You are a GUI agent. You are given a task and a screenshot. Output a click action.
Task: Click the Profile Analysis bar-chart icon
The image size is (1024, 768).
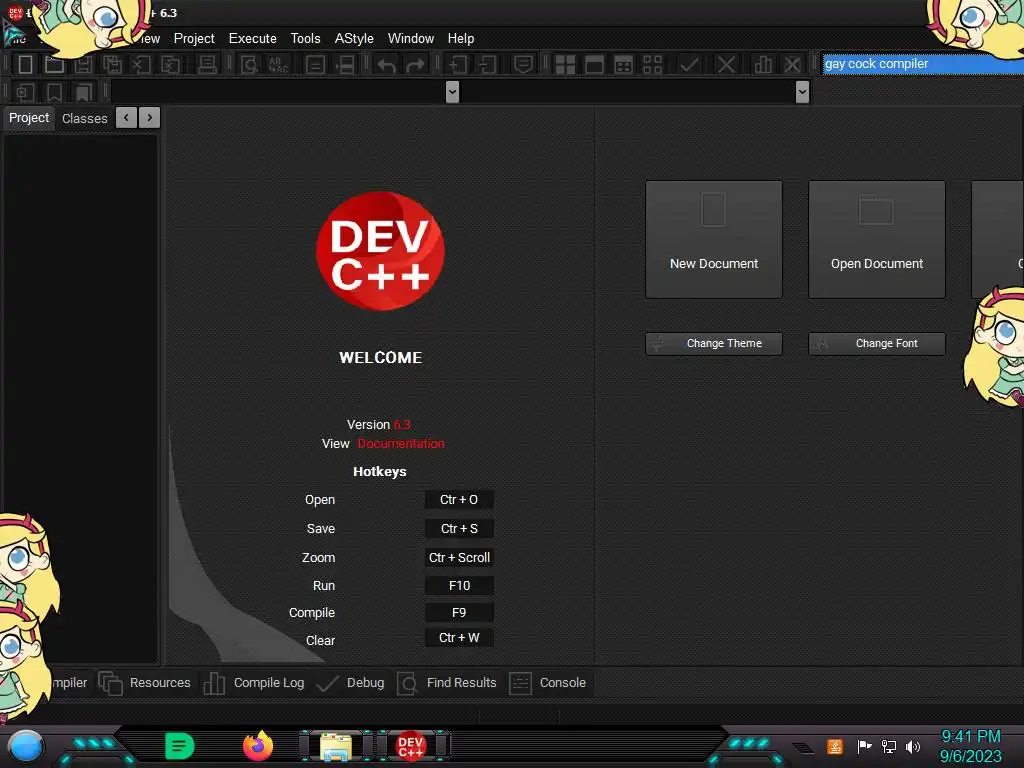(x=762, y=64)
